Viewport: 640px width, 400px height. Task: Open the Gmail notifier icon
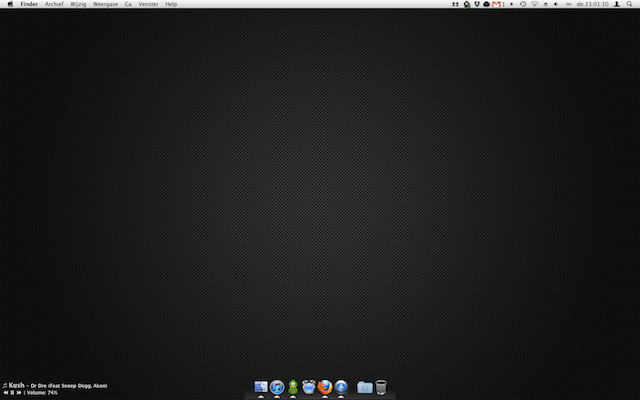tap(496, 4)
